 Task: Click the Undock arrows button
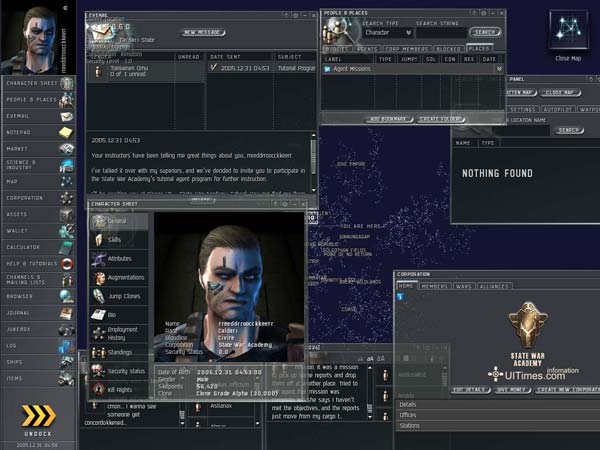tap(38, 416)
